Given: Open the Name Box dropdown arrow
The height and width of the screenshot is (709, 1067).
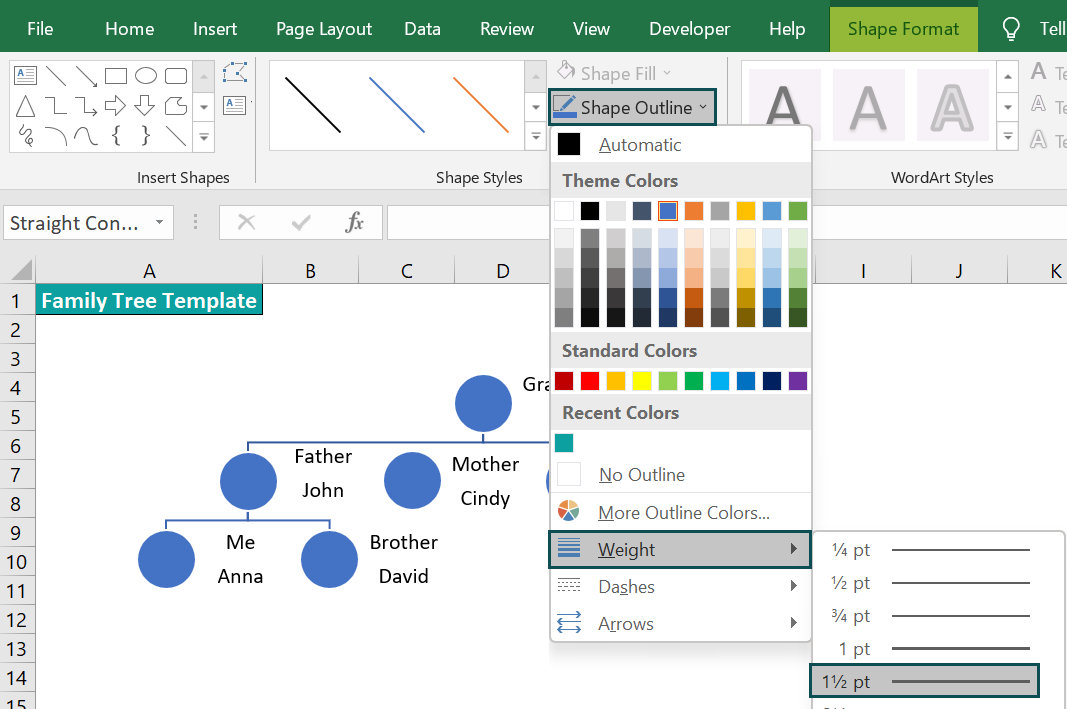Looking at the screenshot, I should tap(159, 222).
